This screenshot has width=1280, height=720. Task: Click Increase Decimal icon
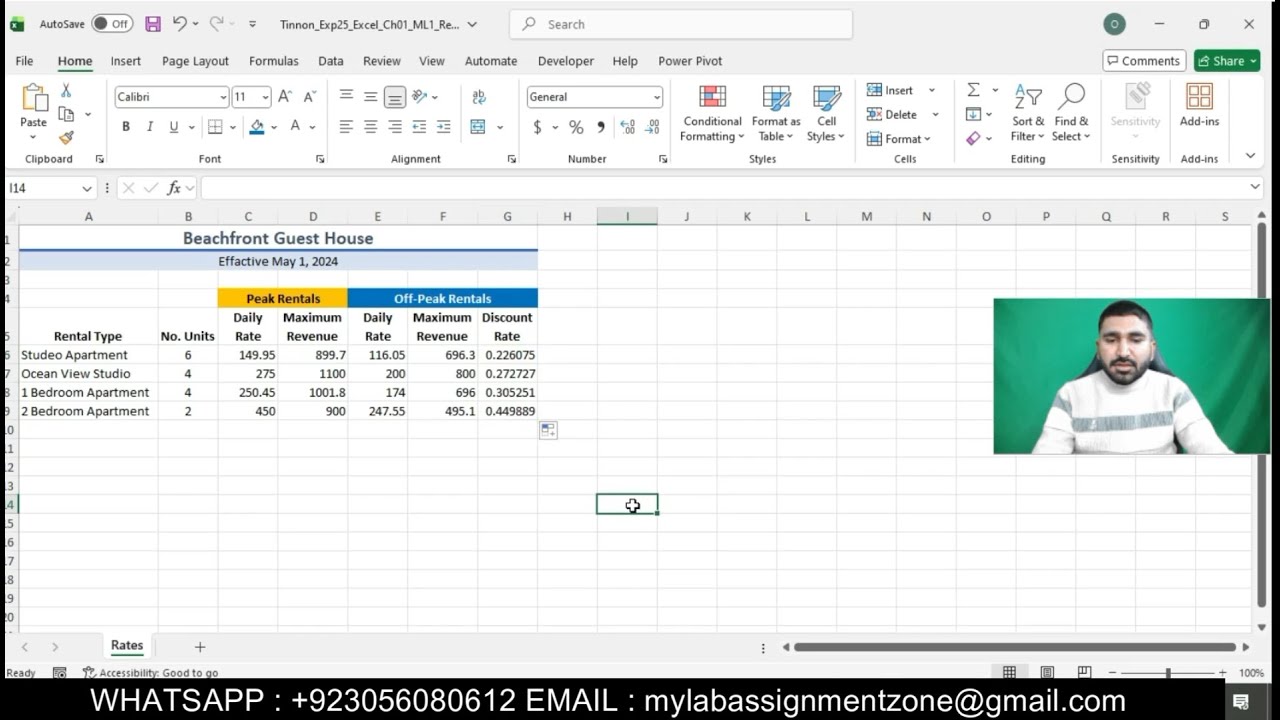[627, 127]
